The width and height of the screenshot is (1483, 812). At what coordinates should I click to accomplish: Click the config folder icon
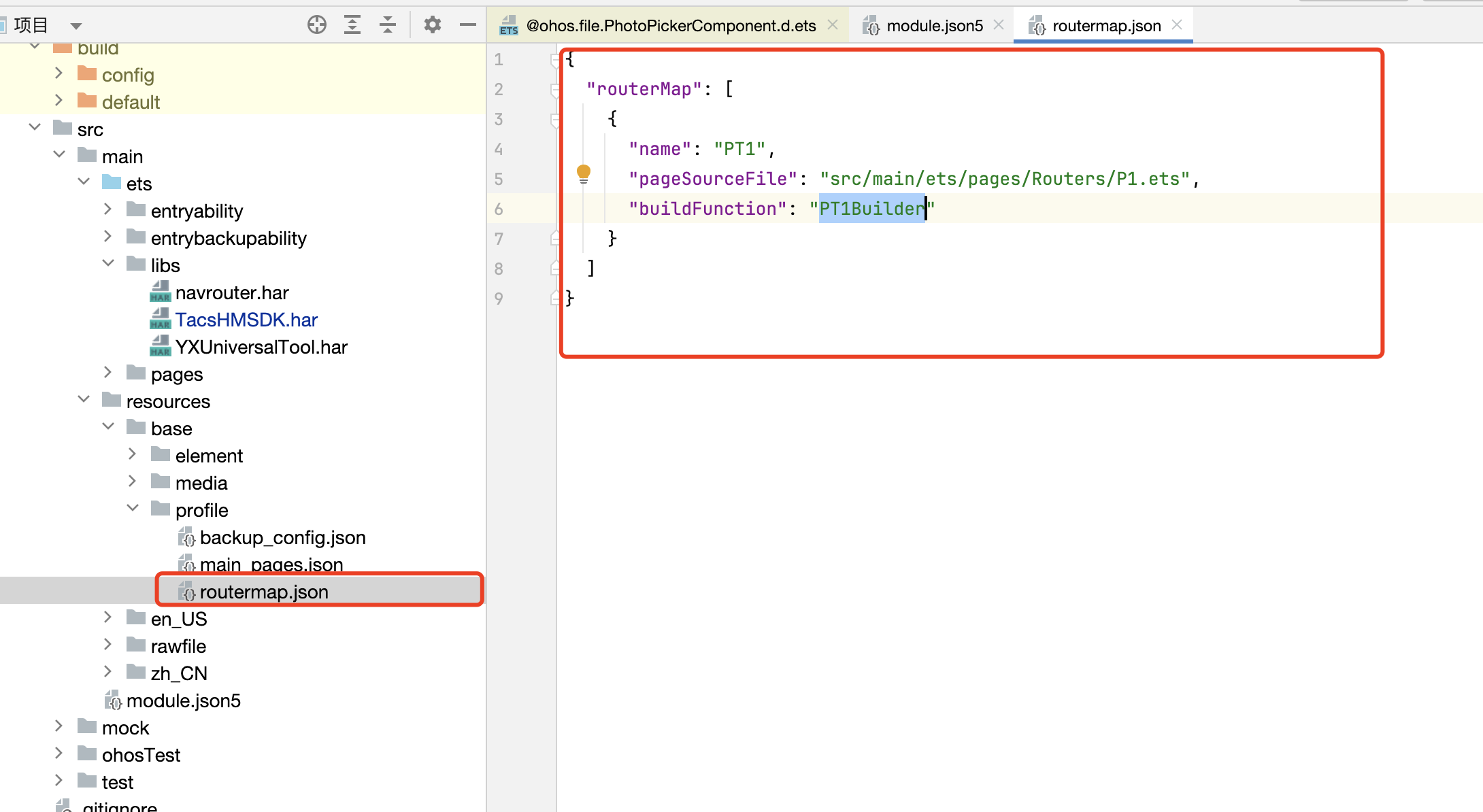(87, 73)
